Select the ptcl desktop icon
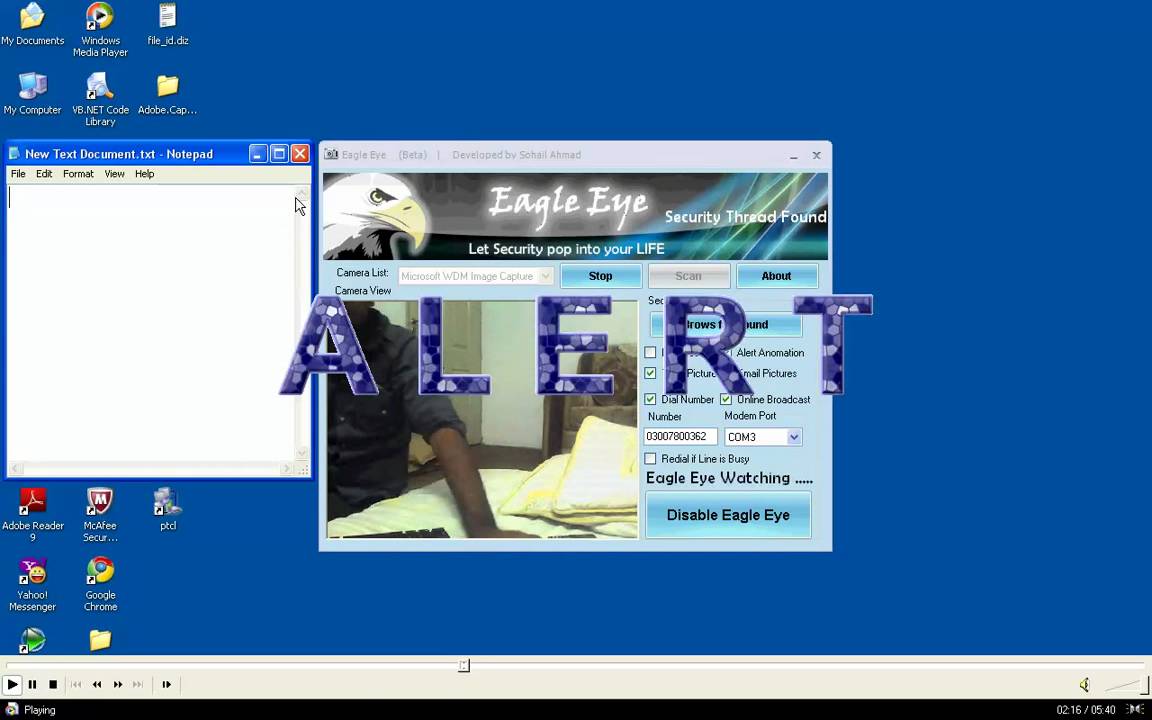Viewport: 1152px width, 720px height. pos(168,509)
